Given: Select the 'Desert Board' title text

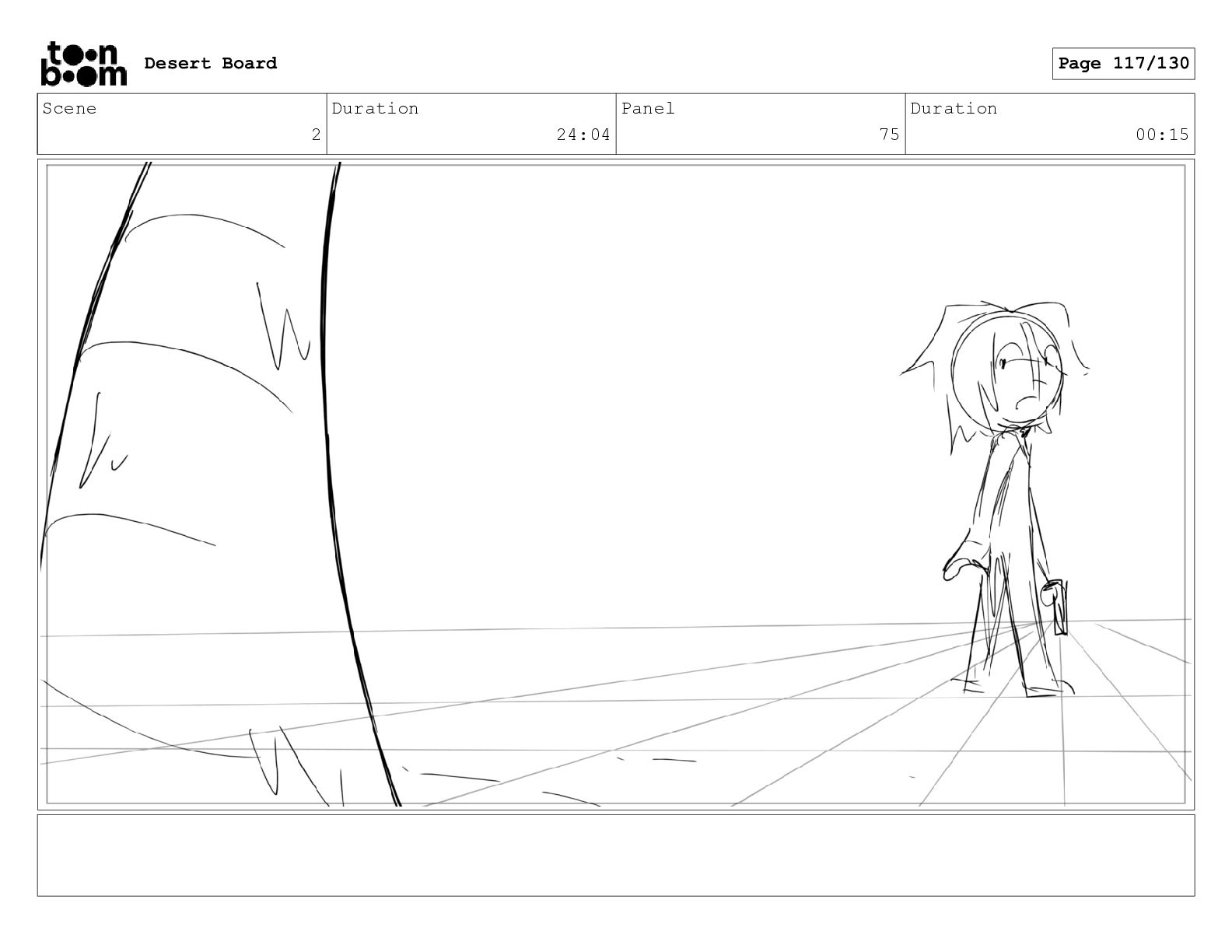Looking at the screenshot, I should 211,63.
